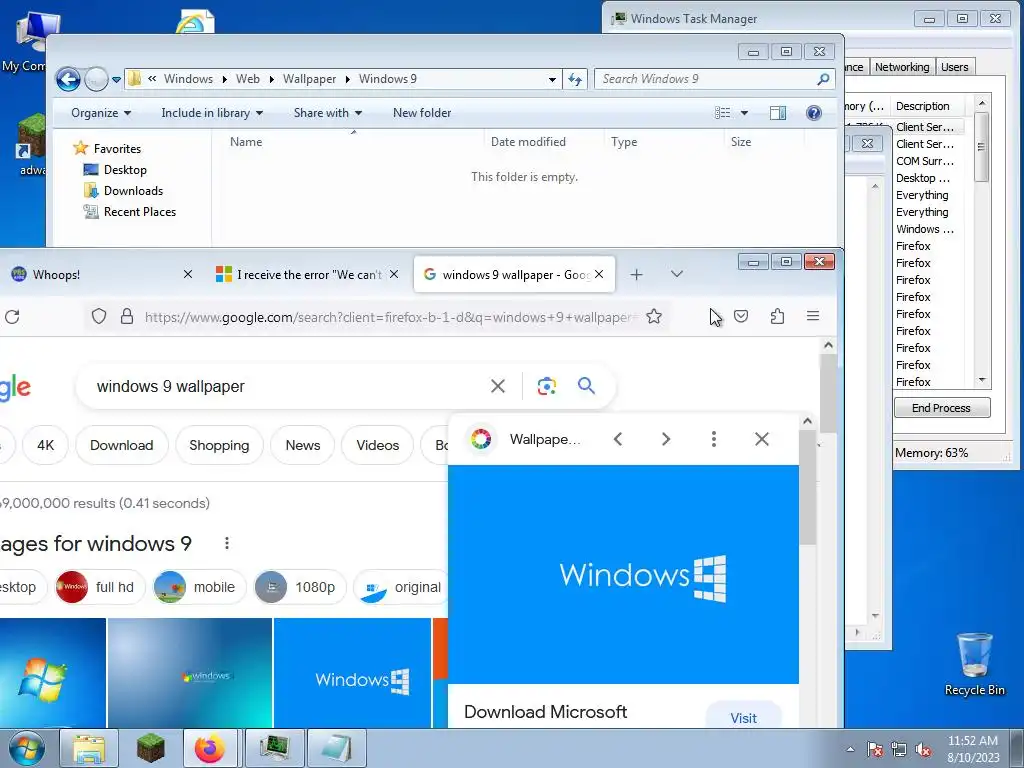Click the Explorer help question mark icon
The width and height of the screenshot is (1024, 768).
coord(814,113)
